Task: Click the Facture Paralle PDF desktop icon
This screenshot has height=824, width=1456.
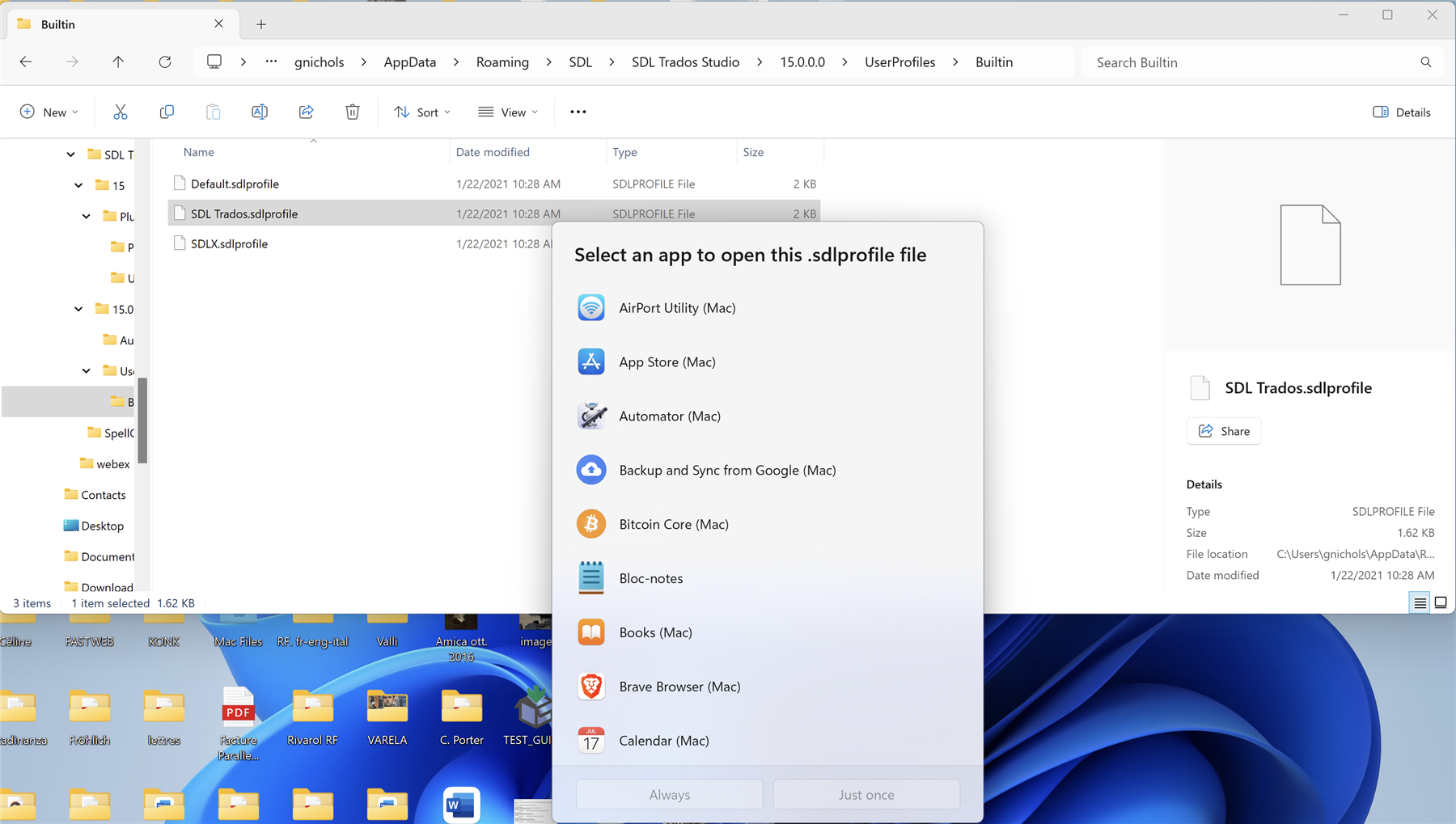Action: (x=238, y=724)
